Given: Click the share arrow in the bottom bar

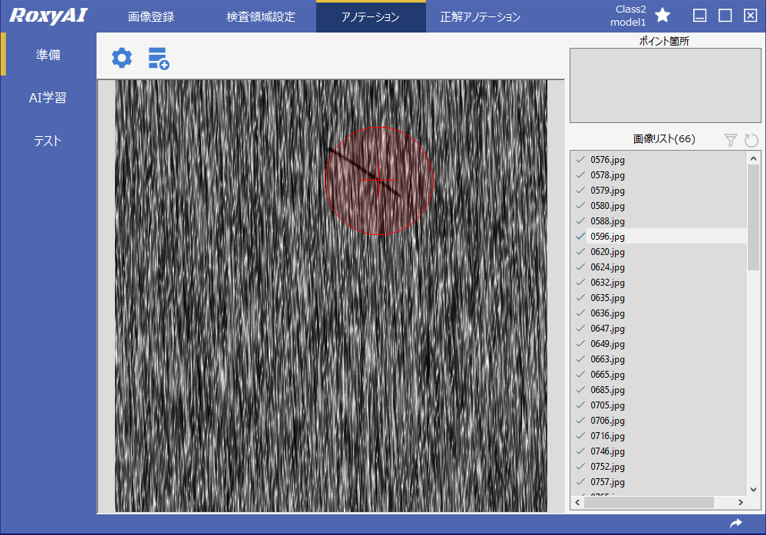Looking at the screenshot, I should (736, 523).
